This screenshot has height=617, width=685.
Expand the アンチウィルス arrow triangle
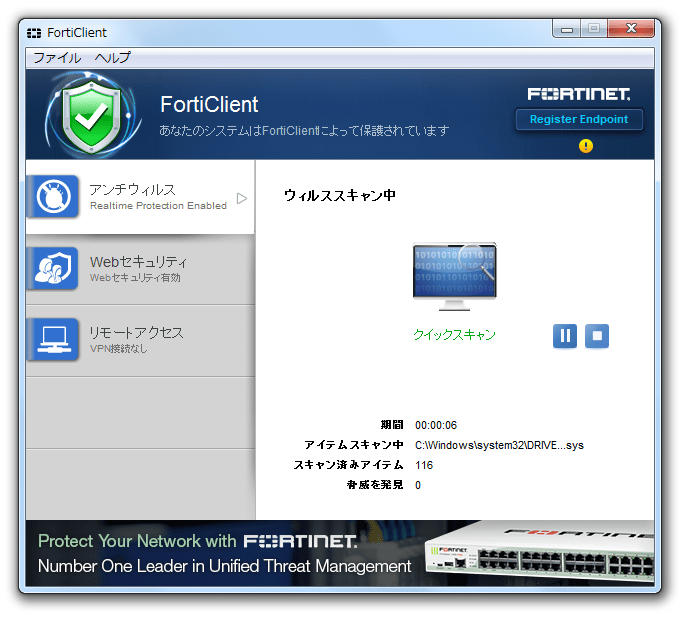(242, 198)
